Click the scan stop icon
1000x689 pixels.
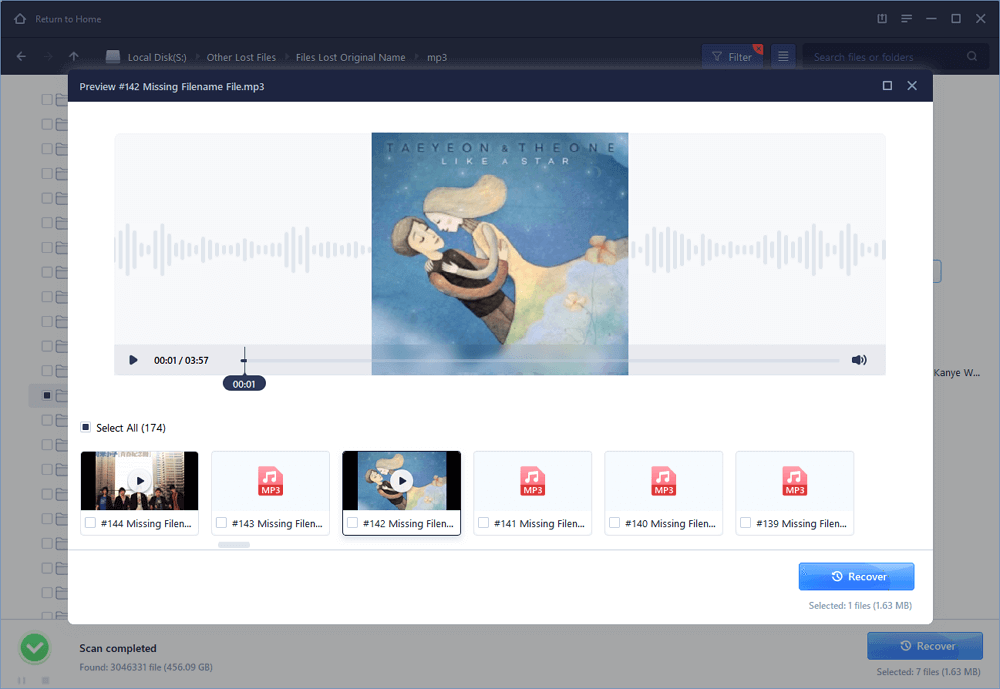click(x=45, y=680)
